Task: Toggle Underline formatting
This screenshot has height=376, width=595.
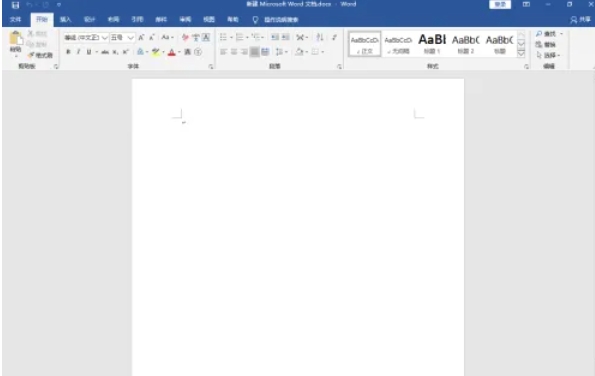Action: coord(89,52)
